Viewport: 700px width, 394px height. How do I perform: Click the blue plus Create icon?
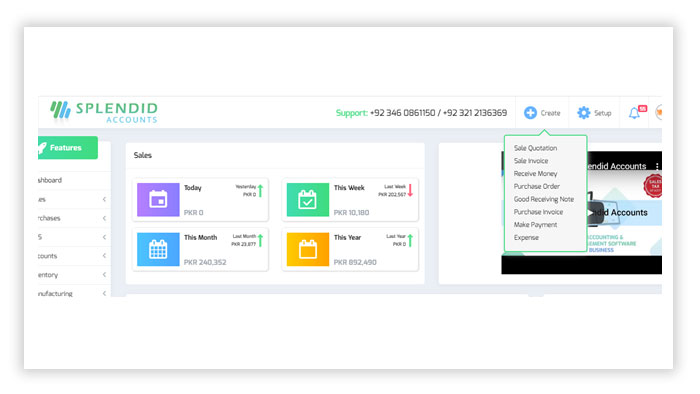530,113
